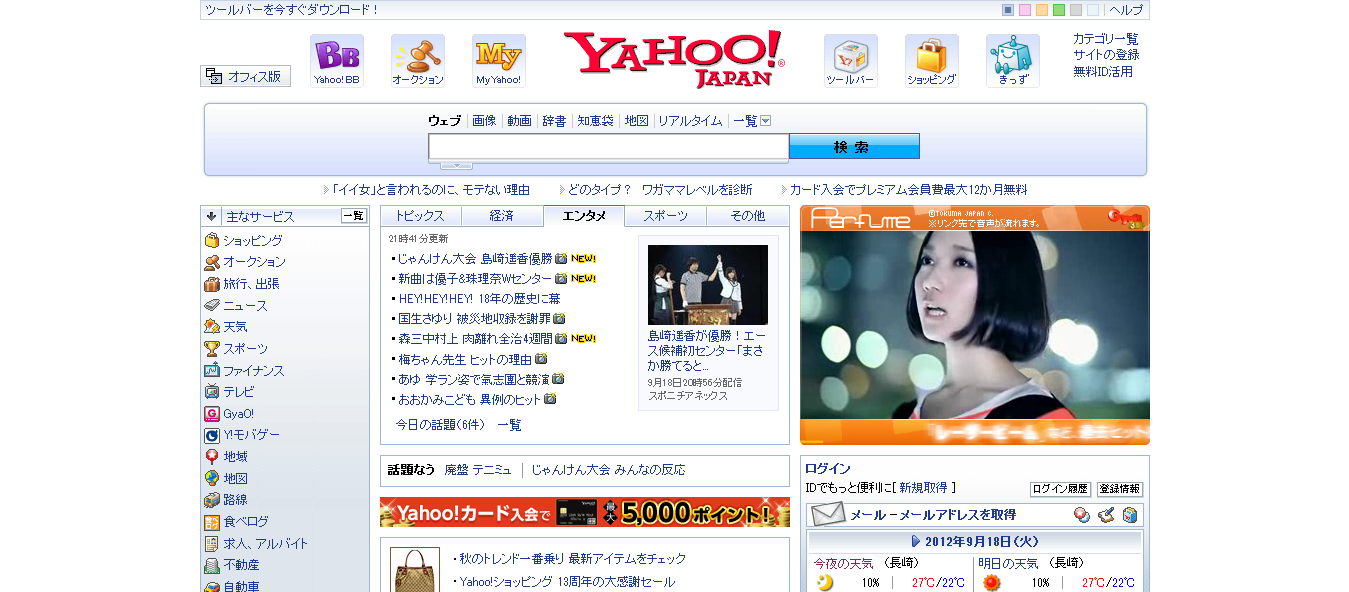The width and height of the screenshot is (1349, 592).
Task: Open the 新規取得 ID link
Action: [923, 488]
